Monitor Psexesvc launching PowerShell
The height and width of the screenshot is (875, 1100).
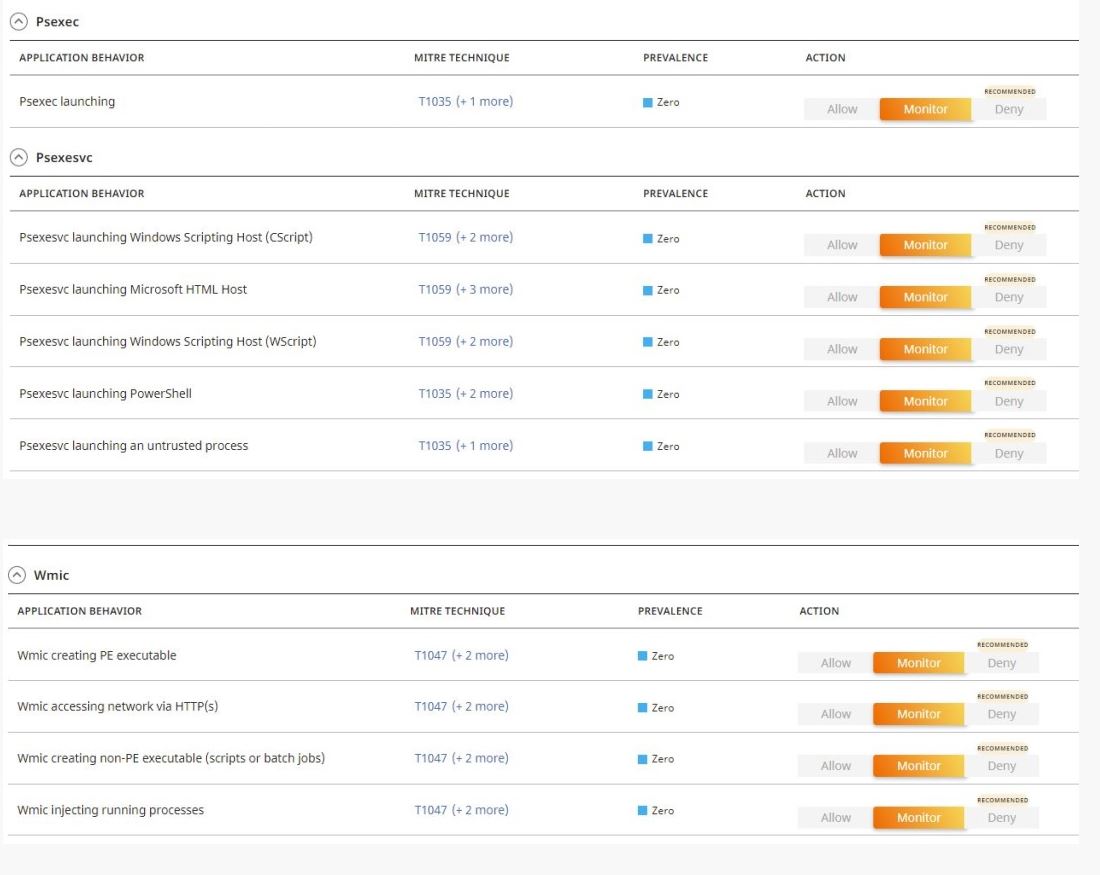925,401
